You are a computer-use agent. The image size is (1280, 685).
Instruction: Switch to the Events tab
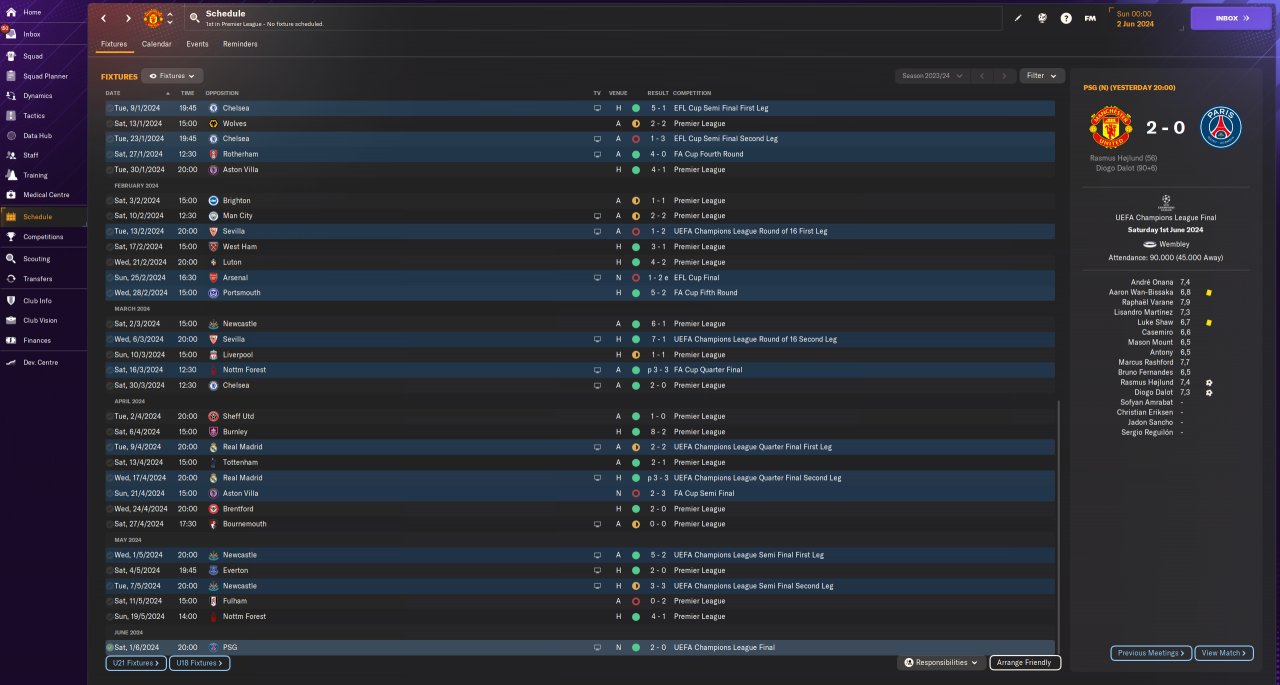pyautogui.click(x=197, y=44)
